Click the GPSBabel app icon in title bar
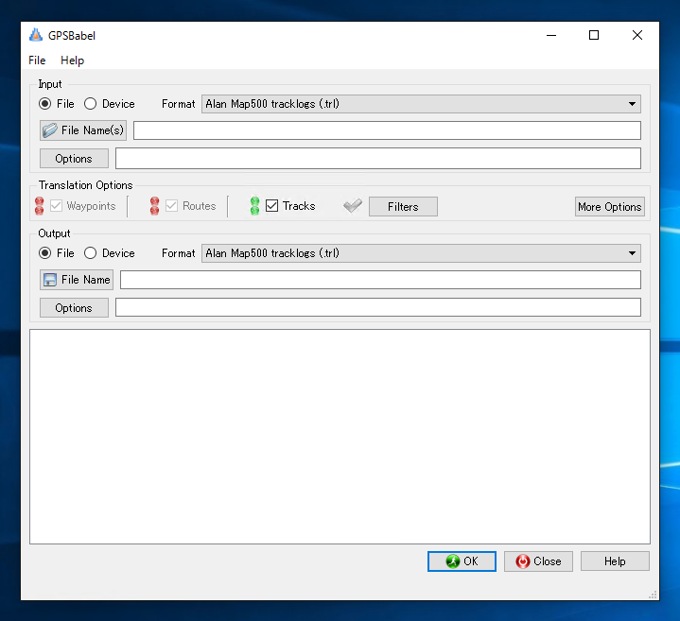Image resolution: width=680 pixels, height=621 pixels. tap(36, 35)
